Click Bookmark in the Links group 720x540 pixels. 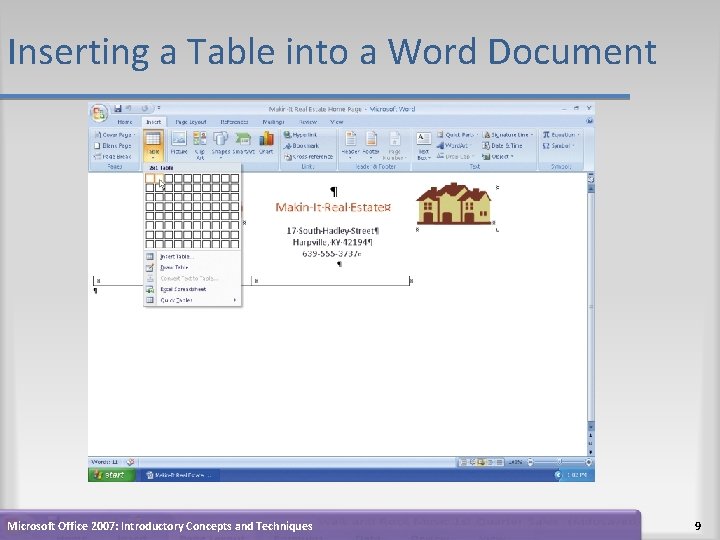point(301,146)
